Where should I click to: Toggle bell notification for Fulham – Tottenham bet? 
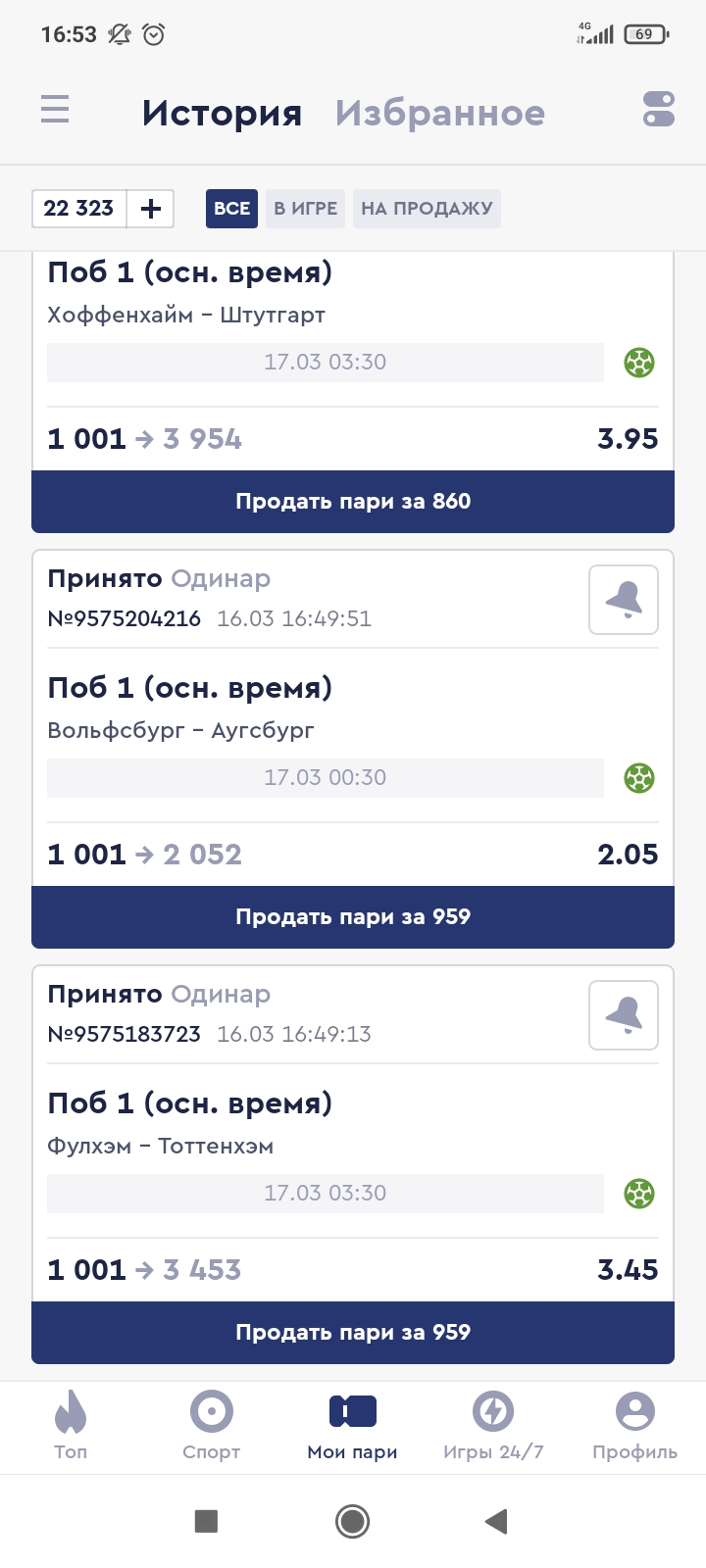click(x=624, y=1015)
